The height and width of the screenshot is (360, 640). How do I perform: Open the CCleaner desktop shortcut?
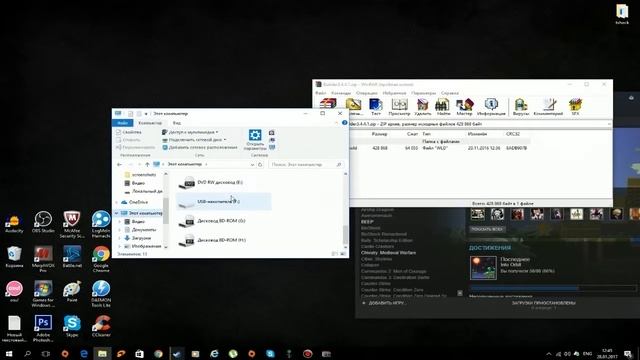(101, 325)
